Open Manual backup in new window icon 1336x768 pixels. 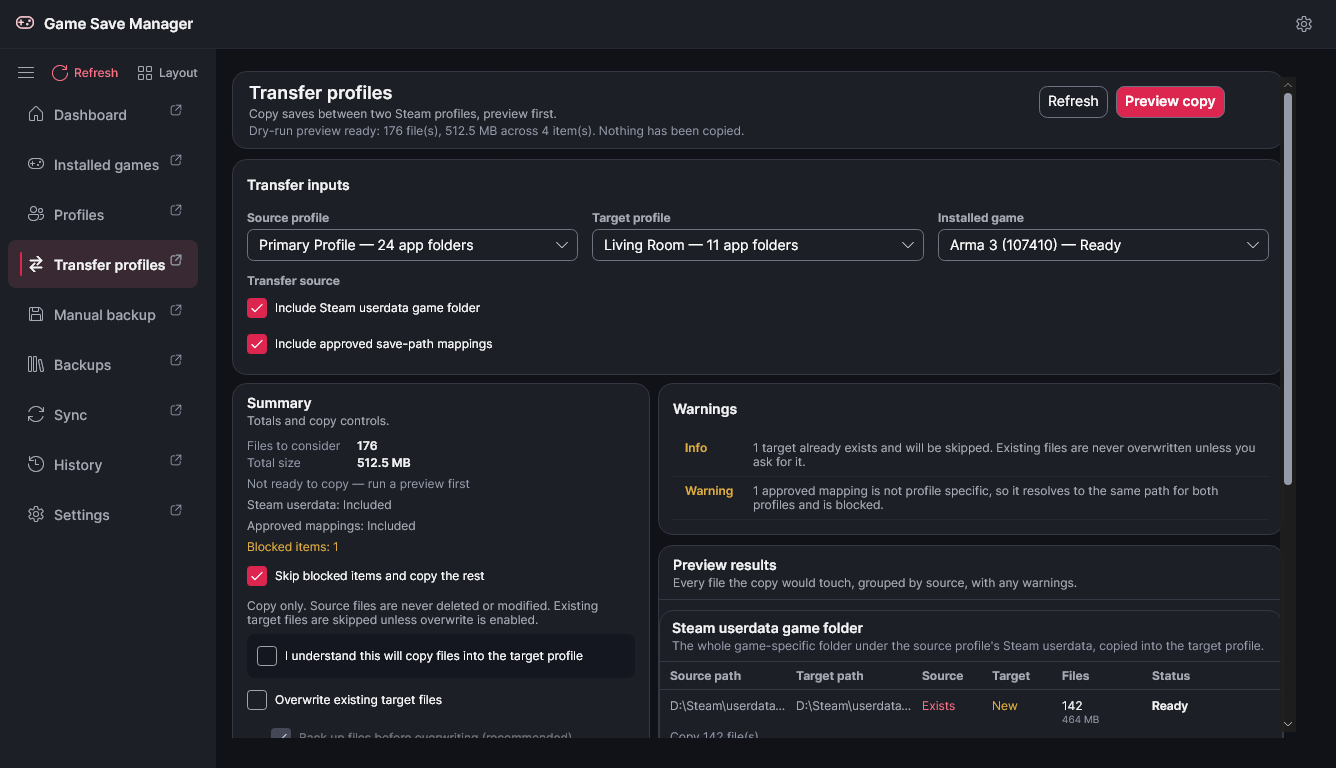pyautogui.click(x=176, y=310)
